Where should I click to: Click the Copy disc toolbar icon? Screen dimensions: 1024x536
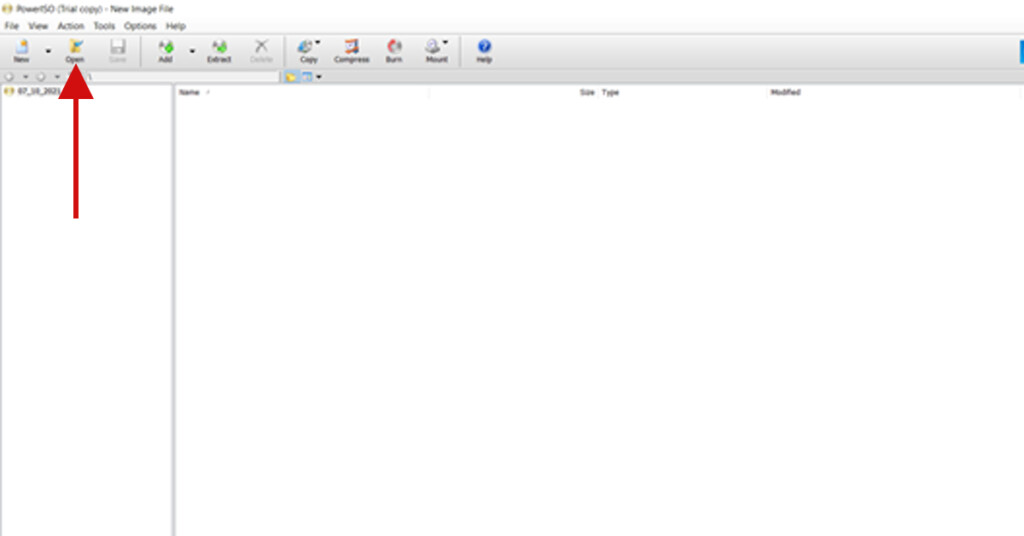pos(308,50)
